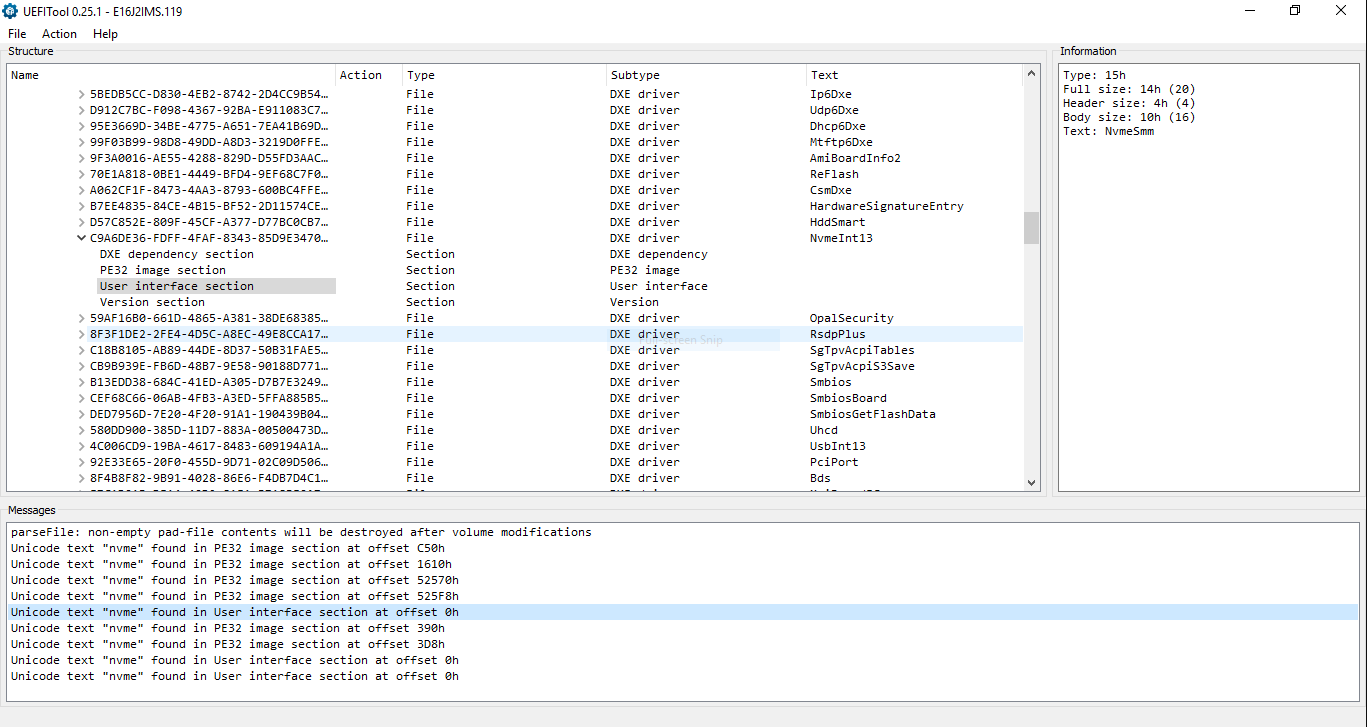
Task: Expand the CsmDxe file entry
Action: [x=82, y=190]
